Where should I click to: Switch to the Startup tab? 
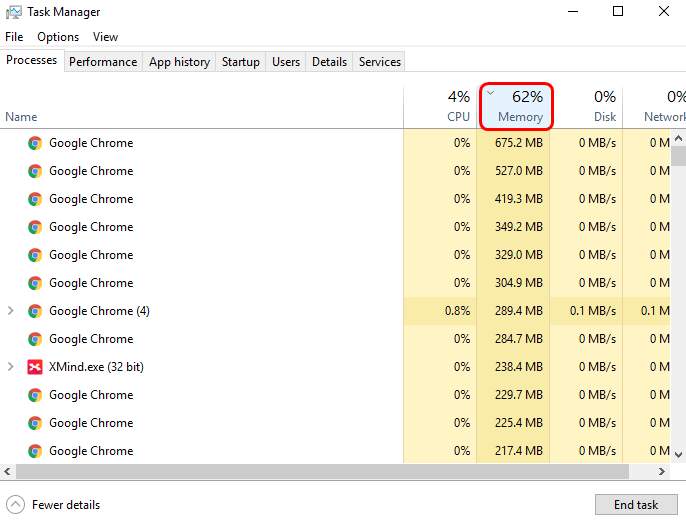tap(241, 62)
